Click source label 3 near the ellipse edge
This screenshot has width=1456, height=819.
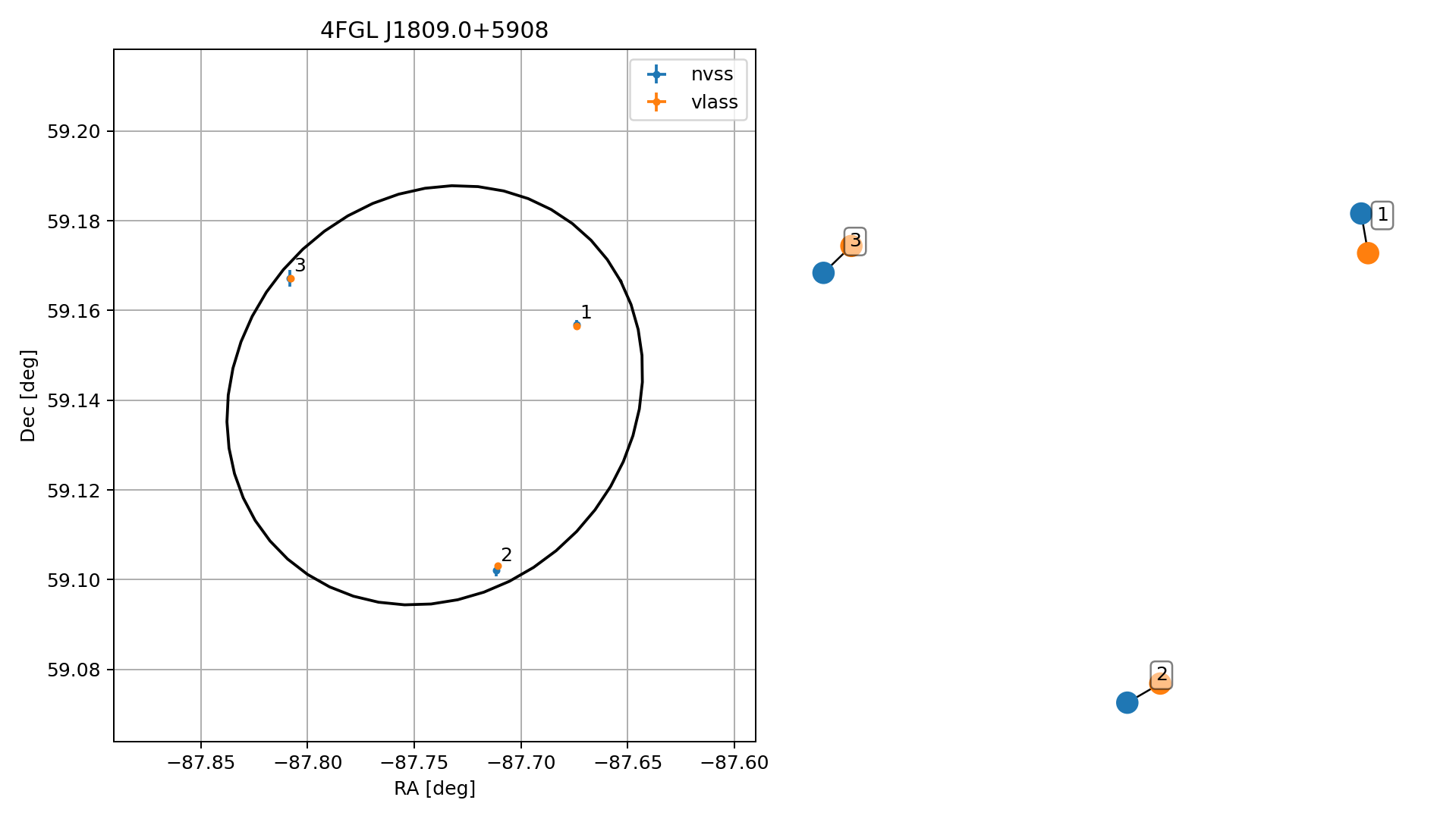(300, 265)
